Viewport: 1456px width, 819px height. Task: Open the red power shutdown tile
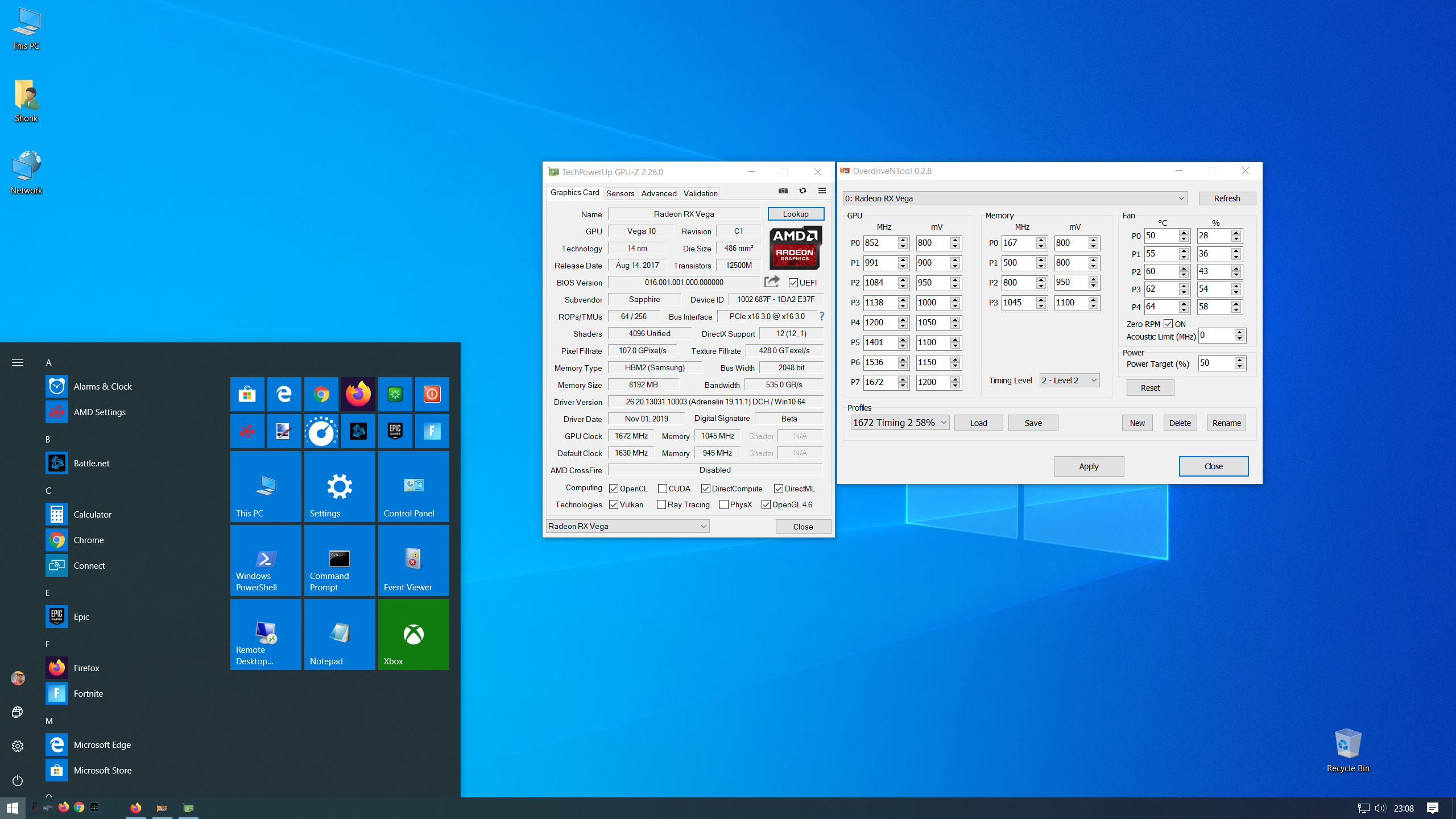point(432,394)
